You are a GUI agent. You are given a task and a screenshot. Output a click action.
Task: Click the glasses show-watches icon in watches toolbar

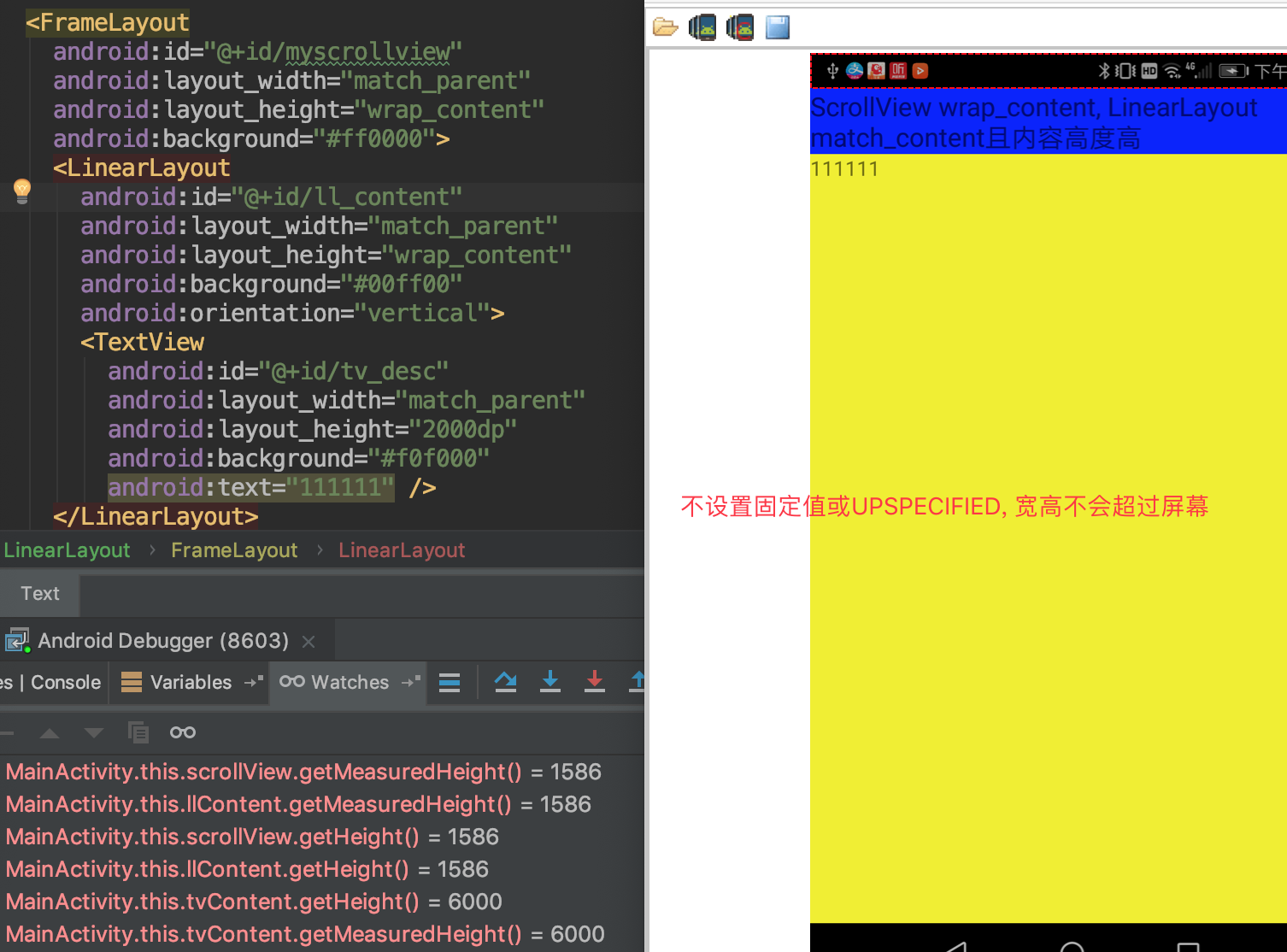pyautogui.click(x=183, y=732)
